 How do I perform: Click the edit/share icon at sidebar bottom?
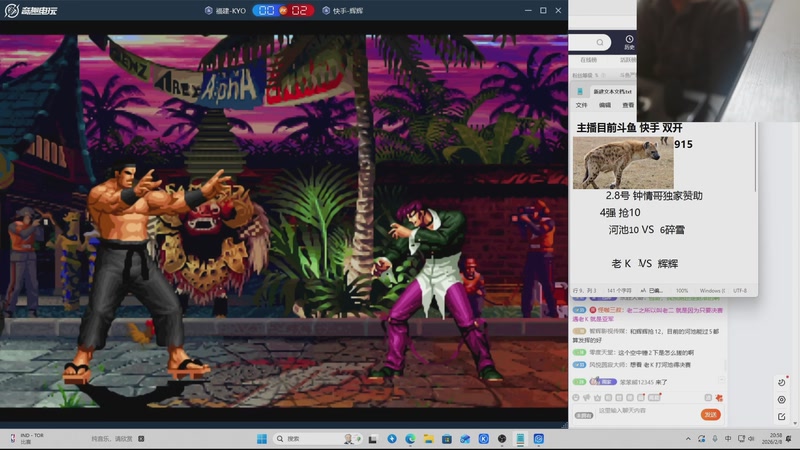tap(782, 417)
